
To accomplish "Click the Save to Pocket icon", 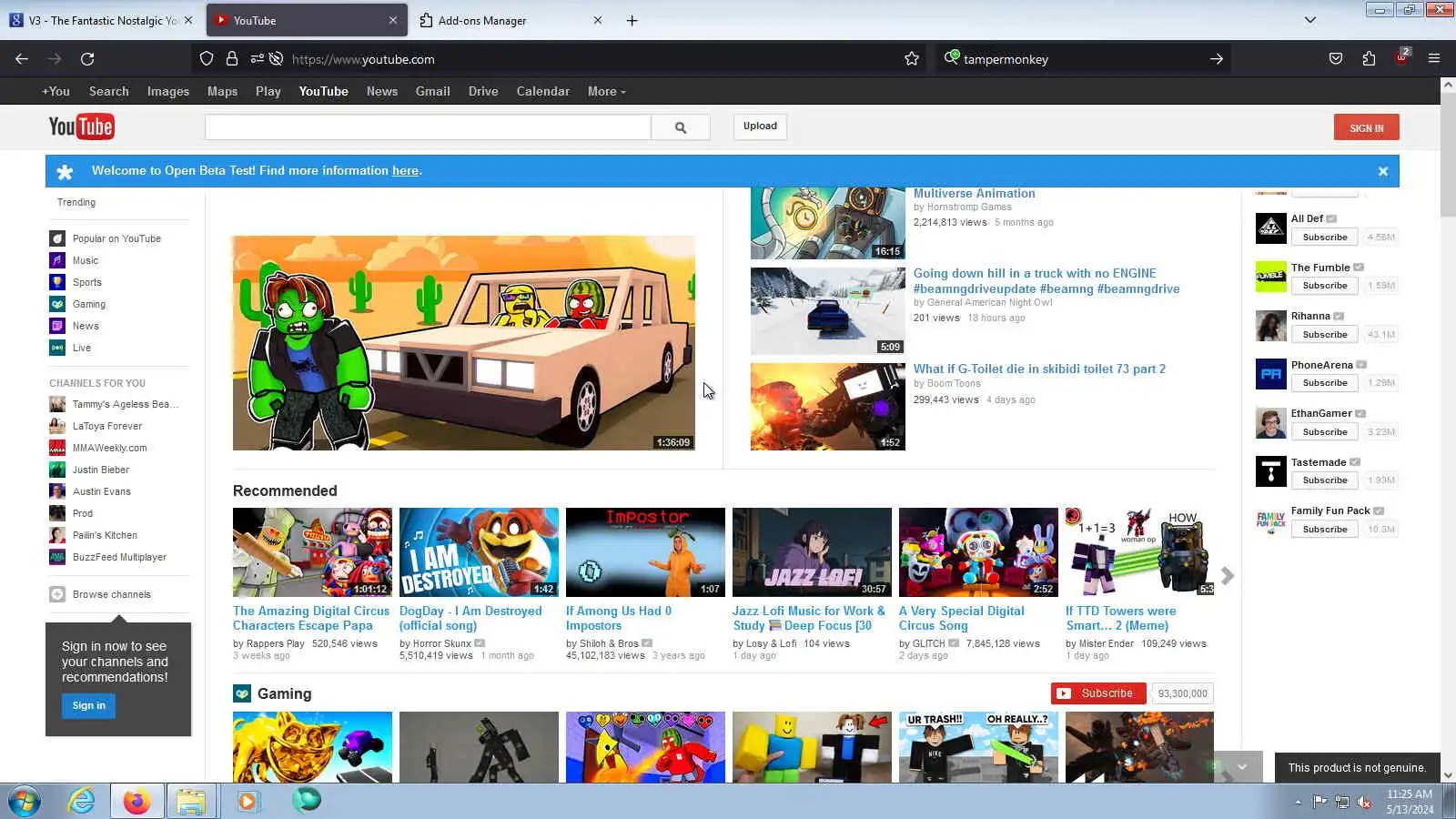I will 1336,59.
